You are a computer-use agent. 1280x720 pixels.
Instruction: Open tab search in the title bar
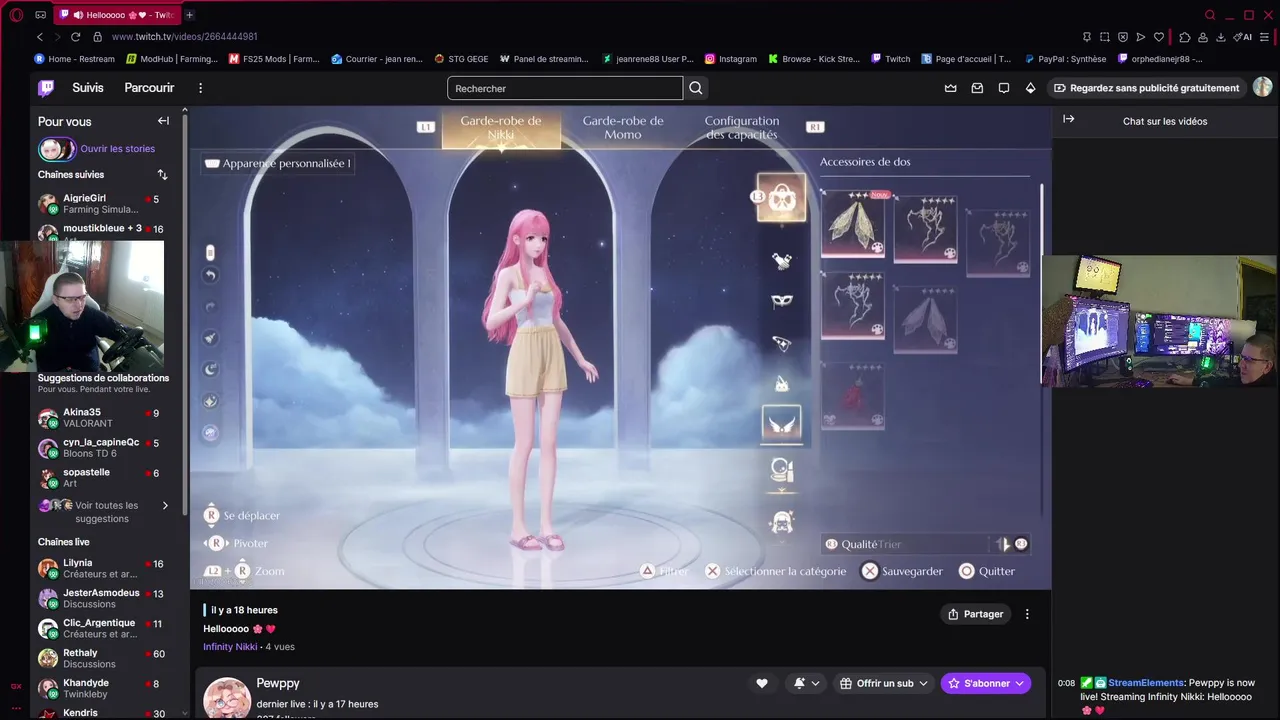[1210, 15]
